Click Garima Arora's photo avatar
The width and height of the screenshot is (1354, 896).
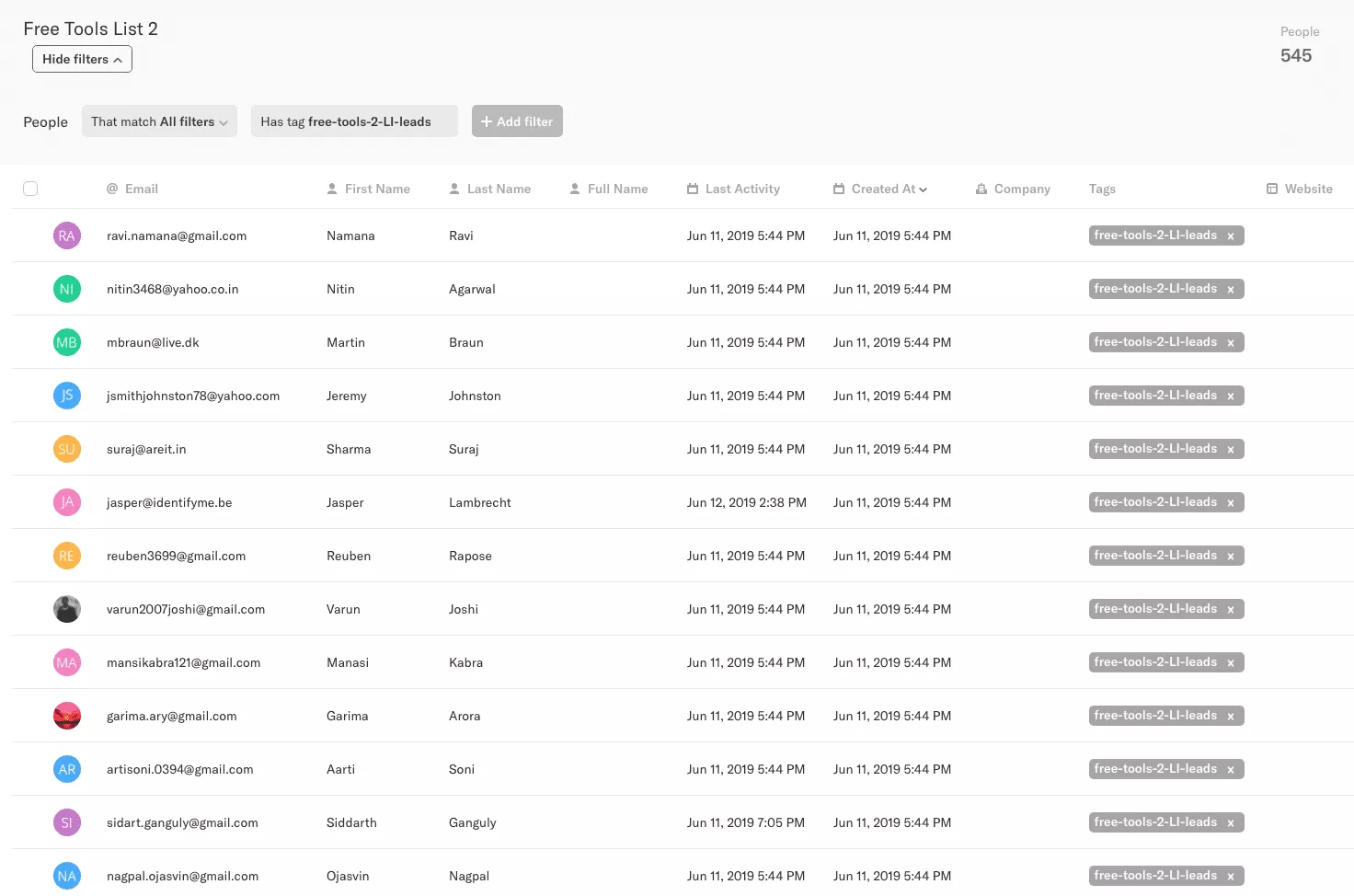[66, 716]
